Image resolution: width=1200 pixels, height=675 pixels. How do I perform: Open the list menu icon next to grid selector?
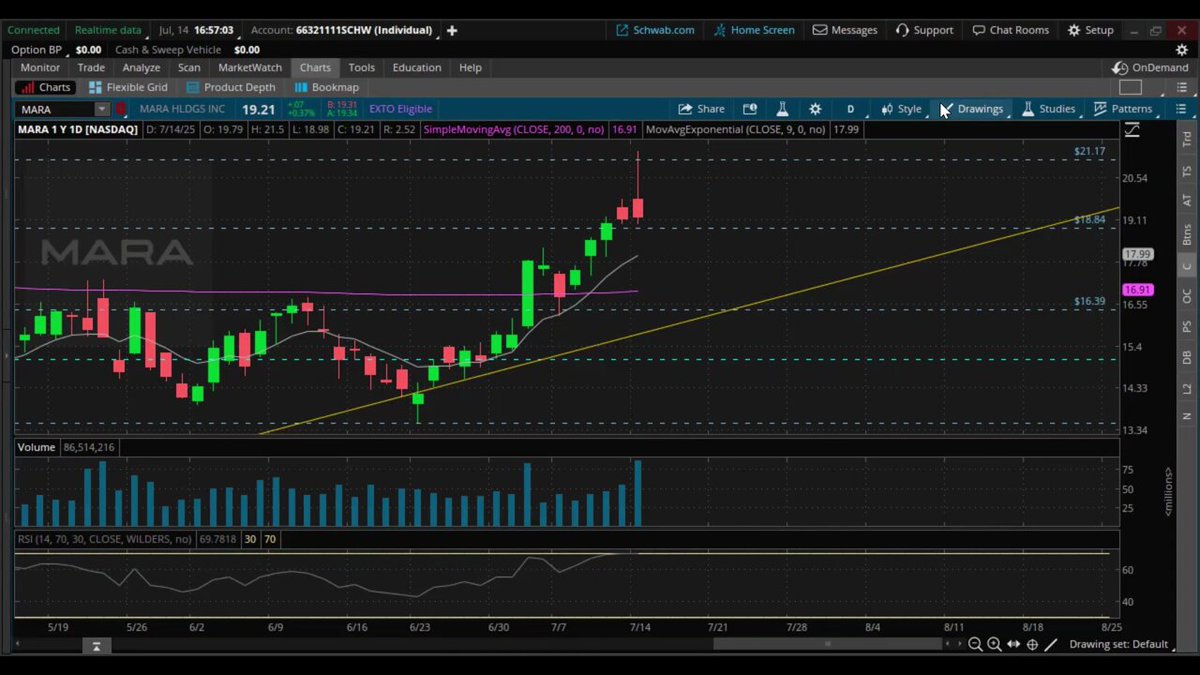[1181, 87]
